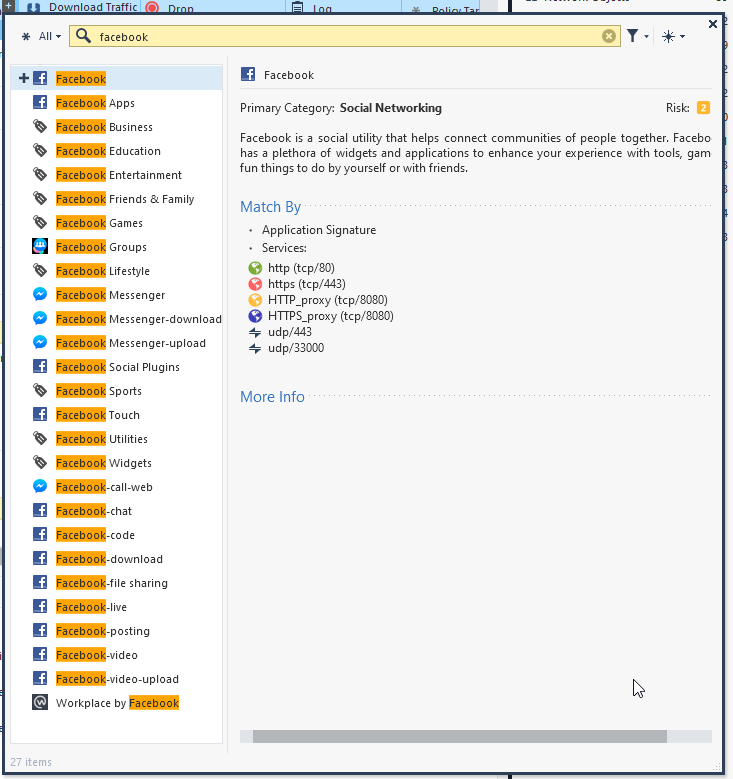Click the tag icon beside Facebook Widgets
Image resolution: width=733 pixels, height=779 pixels.
coord(40,463)
